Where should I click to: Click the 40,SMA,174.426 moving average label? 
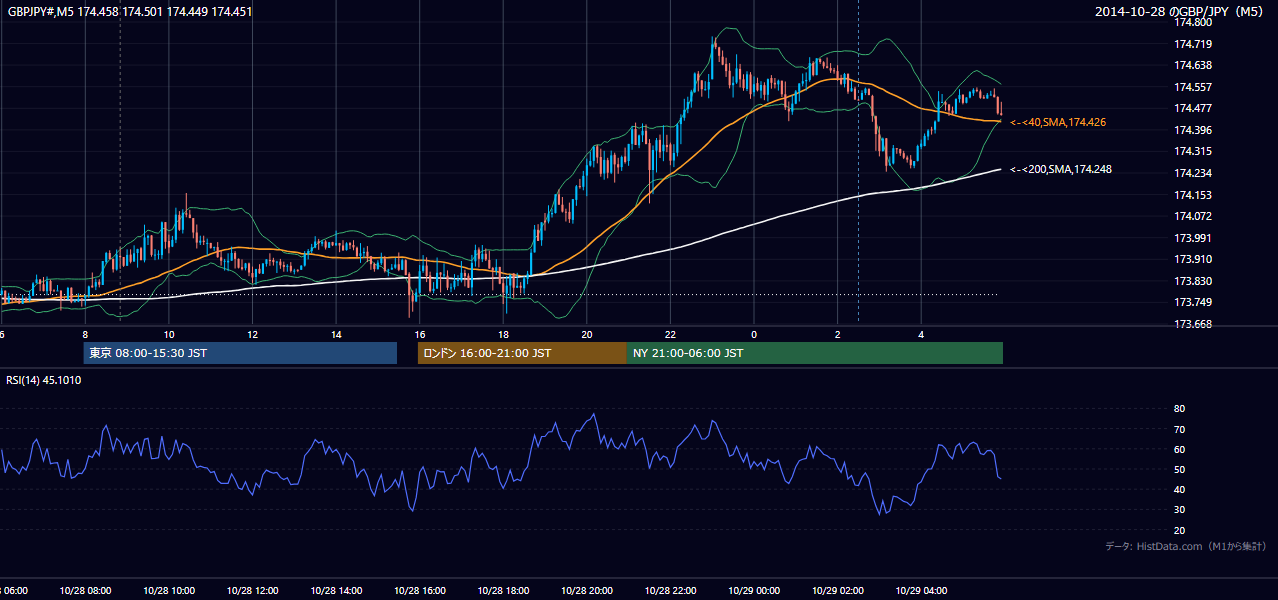1058,122
